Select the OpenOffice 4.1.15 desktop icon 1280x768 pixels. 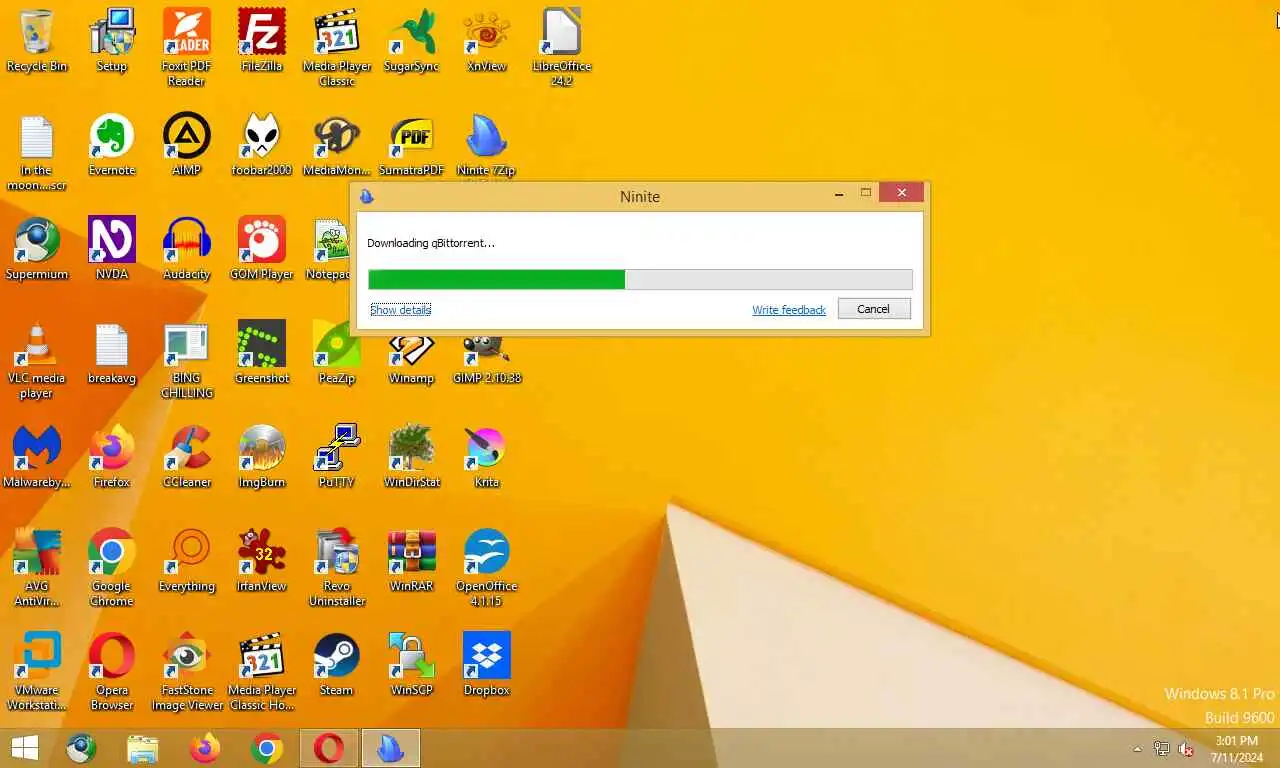[x=487, y=568]
